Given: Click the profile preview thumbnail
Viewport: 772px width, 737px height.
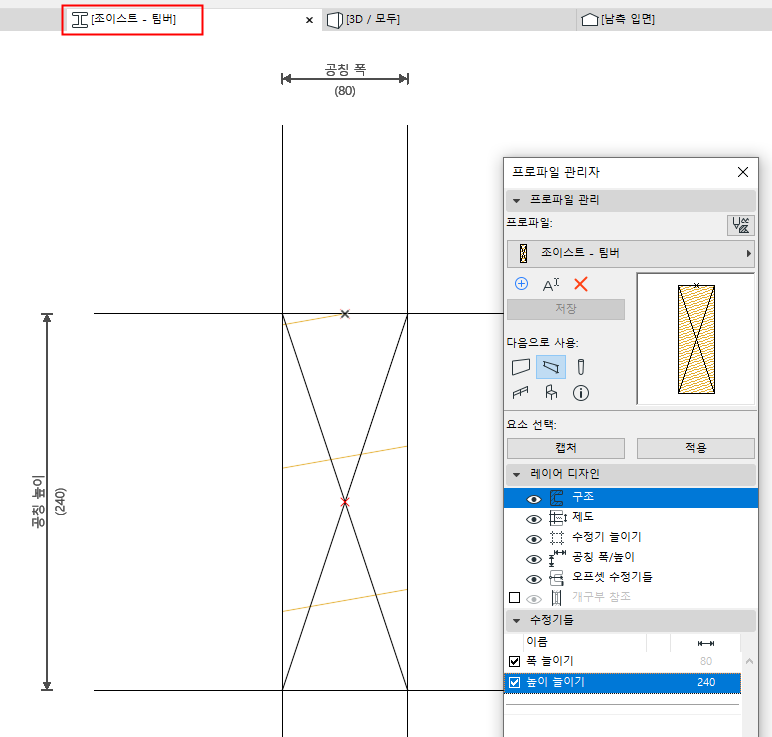Looking at the screenshot, I should (x=696, y=339).
